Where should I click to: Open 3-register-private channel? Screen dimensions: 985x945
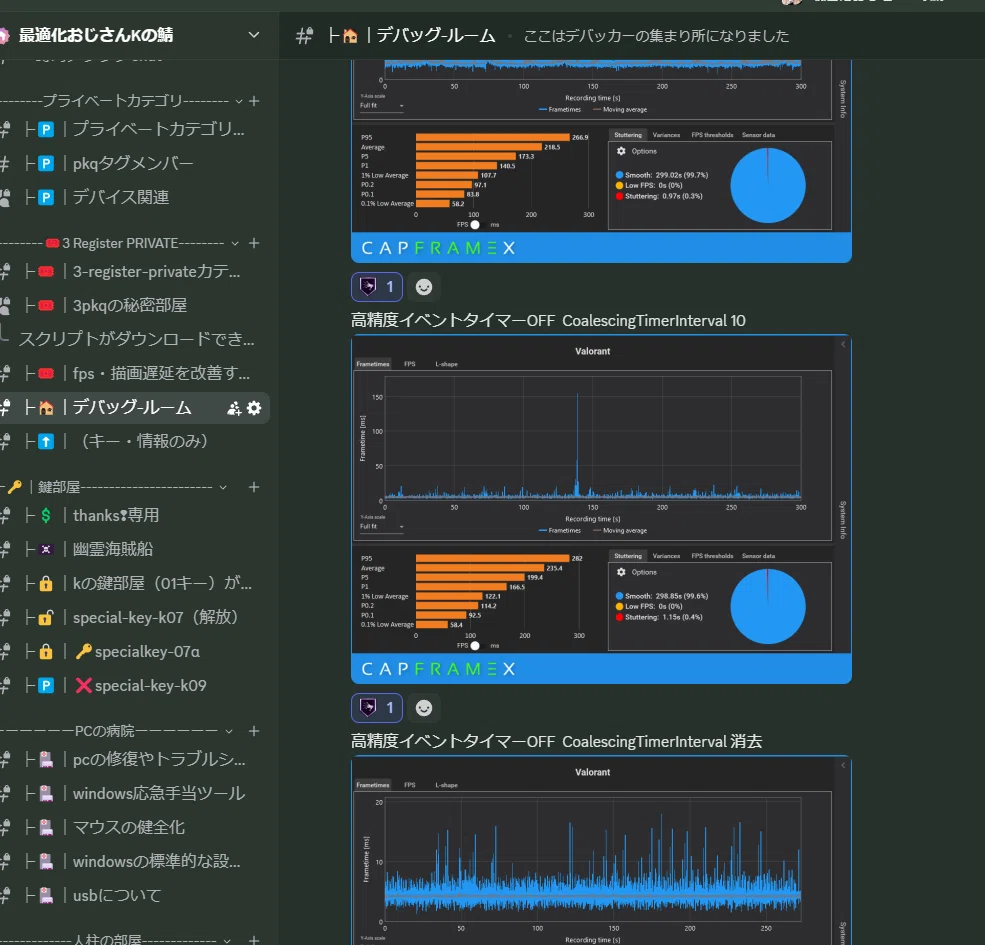click(x=134, y=271)
